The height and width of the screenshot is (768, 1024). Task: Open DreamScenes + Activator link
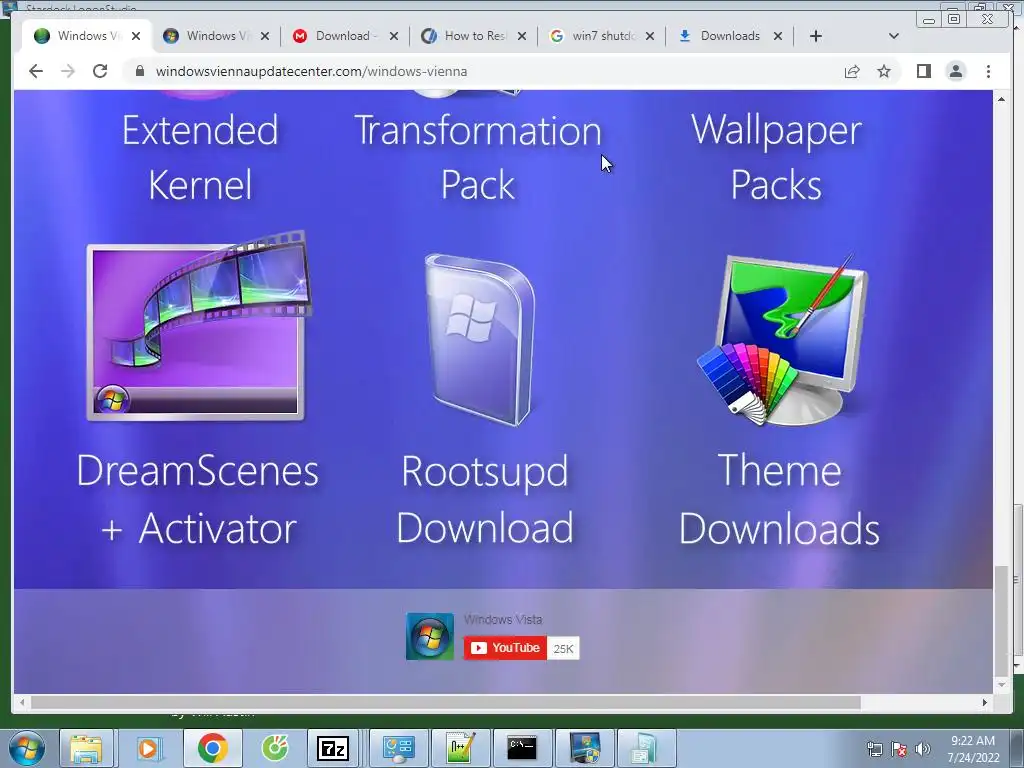point(198,500)
